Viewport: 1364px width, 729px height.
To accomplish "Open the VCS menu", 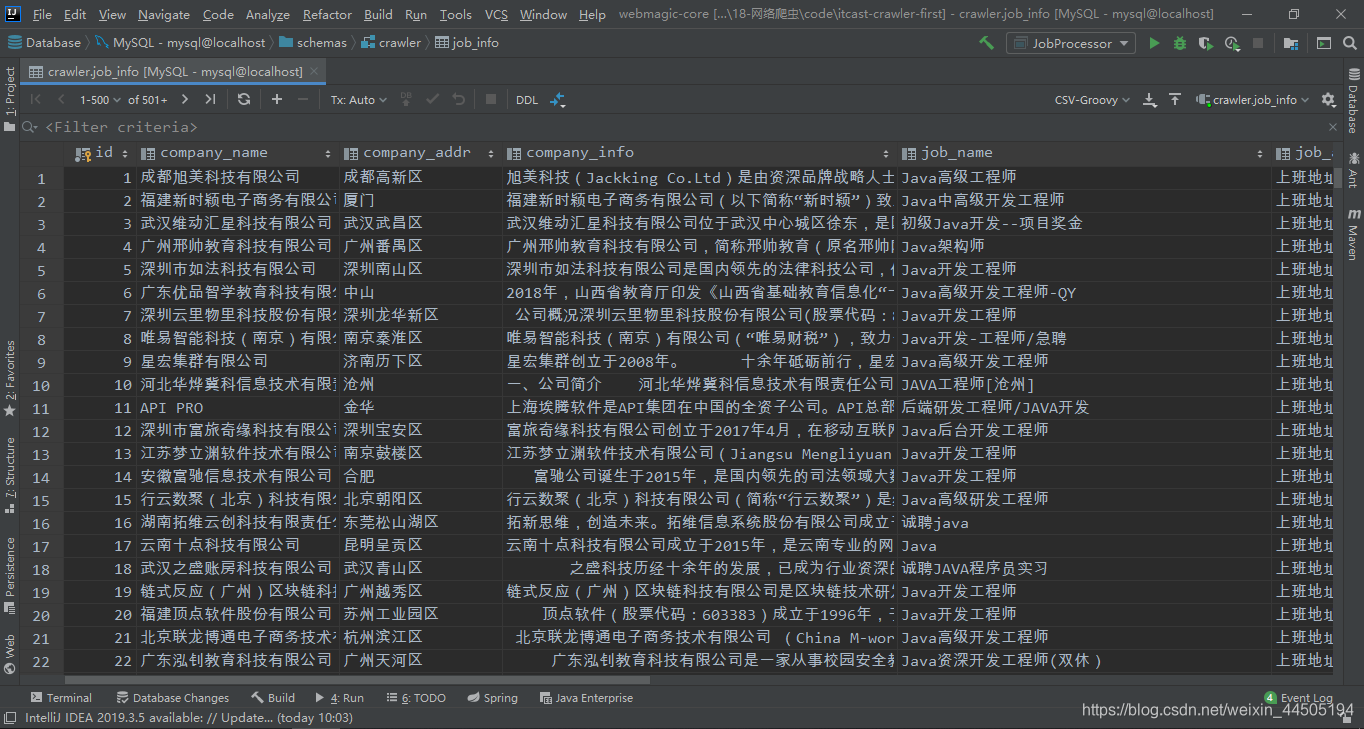I will pyautogui.click(x=496, y=14).
